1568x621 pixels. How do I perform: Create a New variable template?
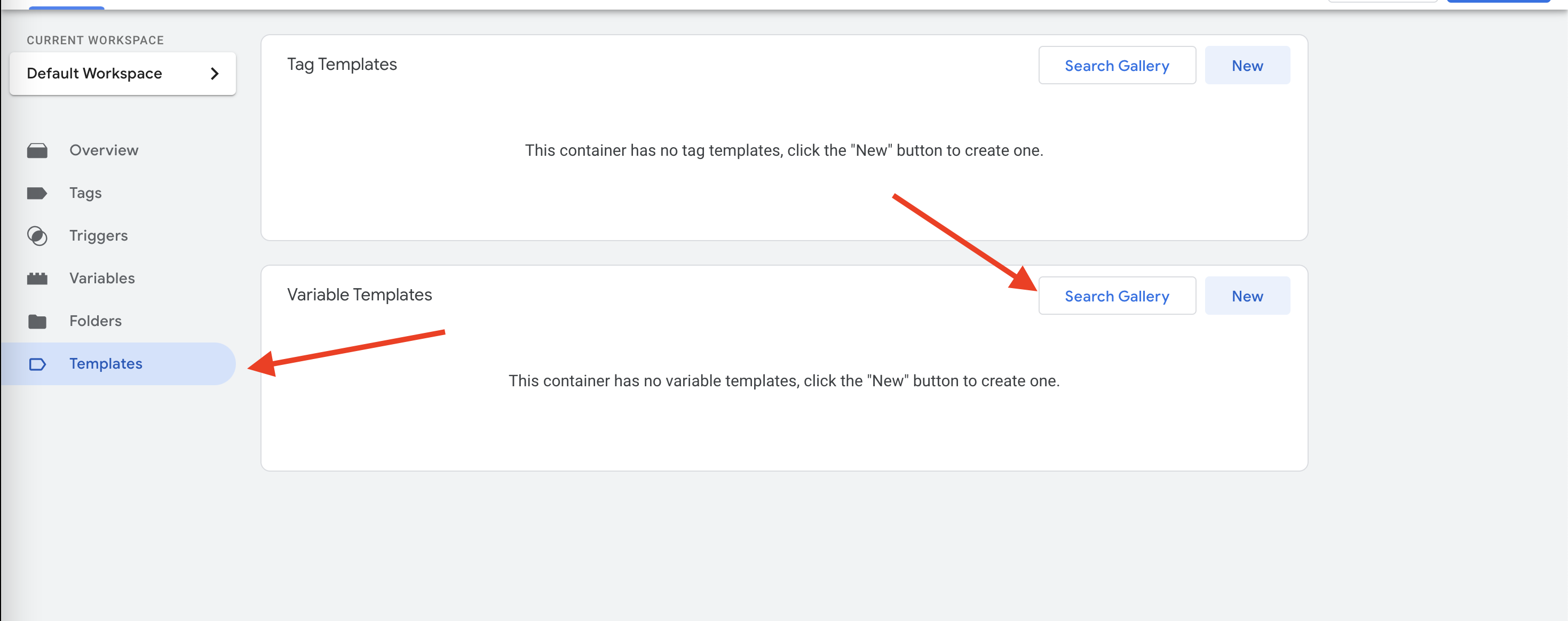click(x=1247, y=296)
